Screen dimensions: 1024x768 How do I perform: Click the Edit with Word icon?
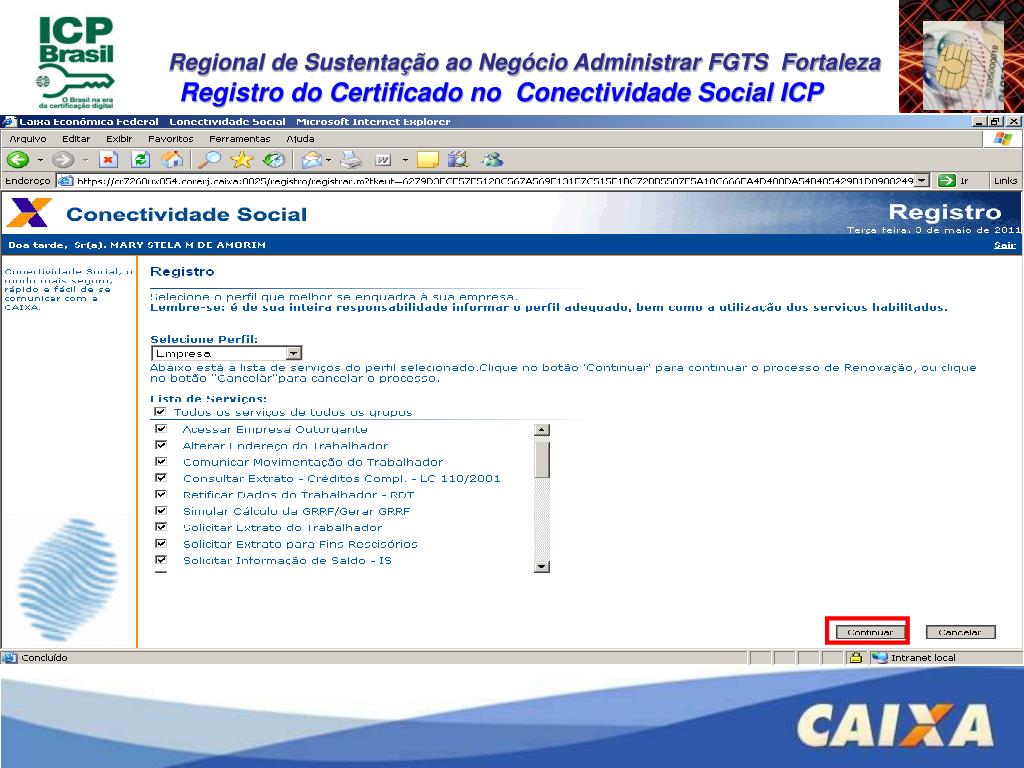pyautogui.click(x=383, y=160)
